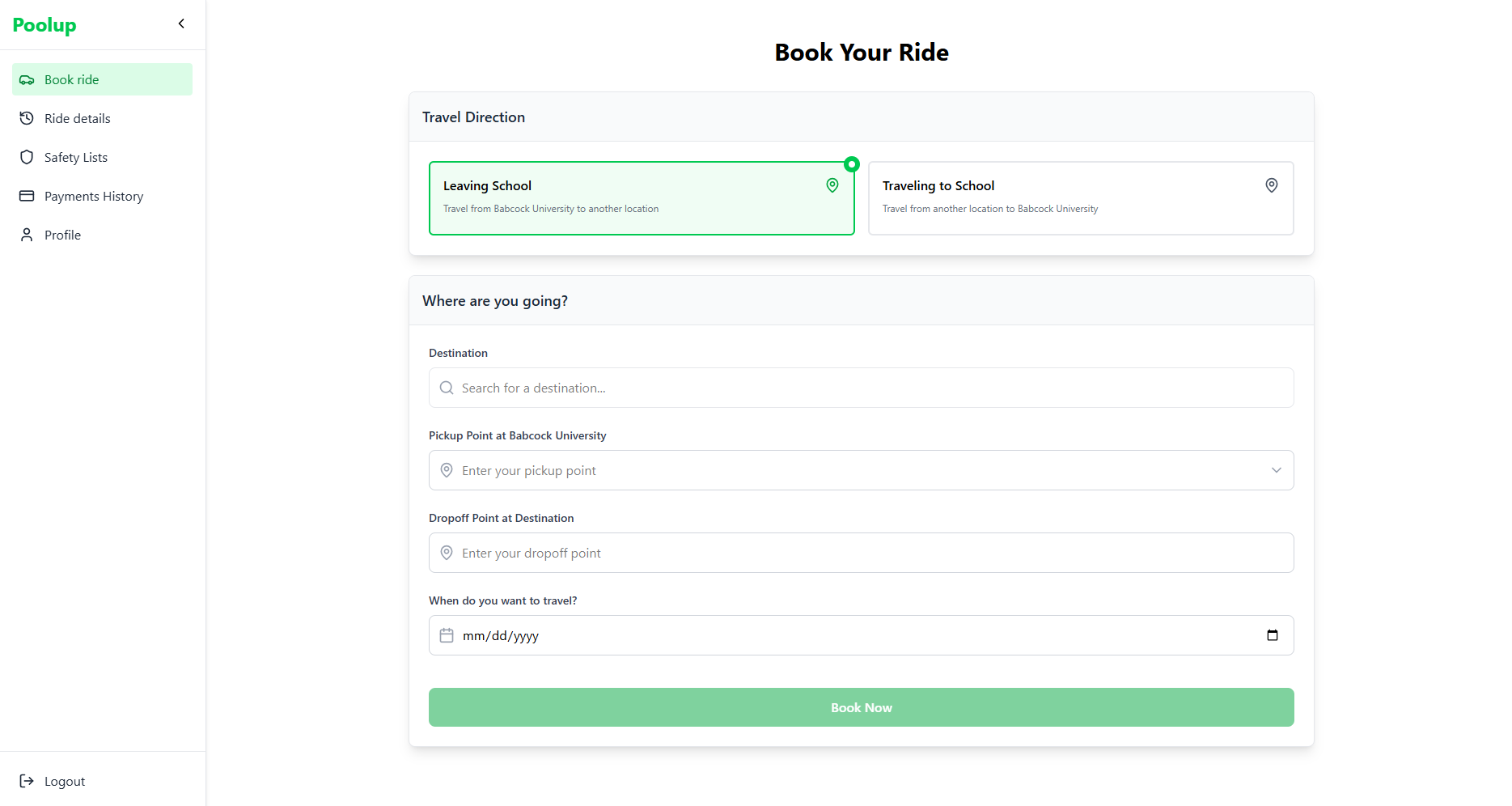
Task: Go to Payments History page
Action: (94, 196)
